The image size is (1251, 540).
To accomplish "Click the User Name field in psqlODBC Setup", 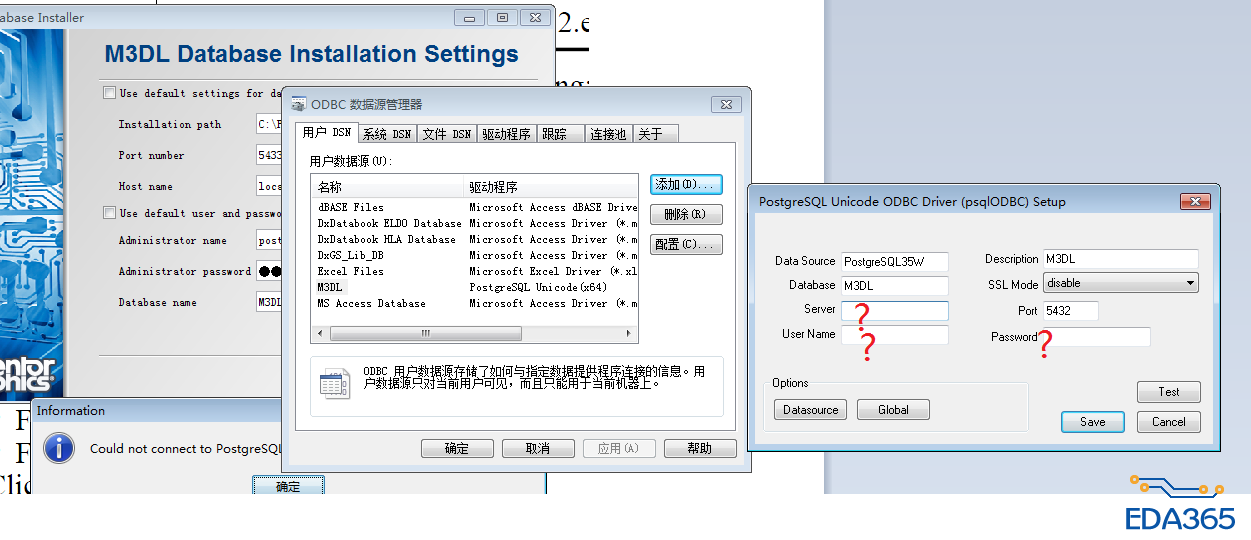I will click(894, 335).
